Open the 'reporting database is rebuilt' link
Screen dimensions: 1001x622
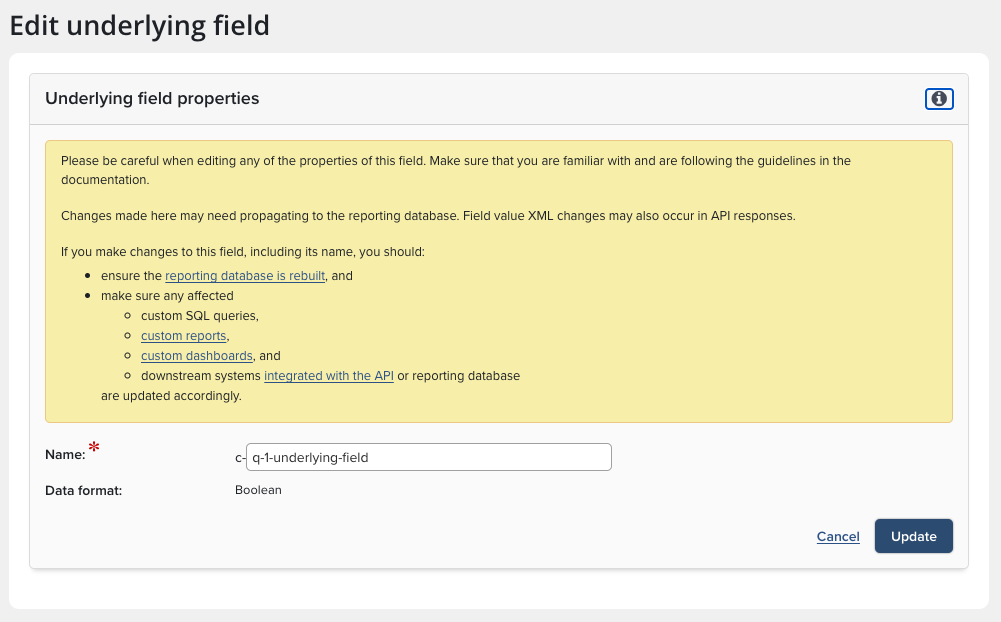coord(245,276)
